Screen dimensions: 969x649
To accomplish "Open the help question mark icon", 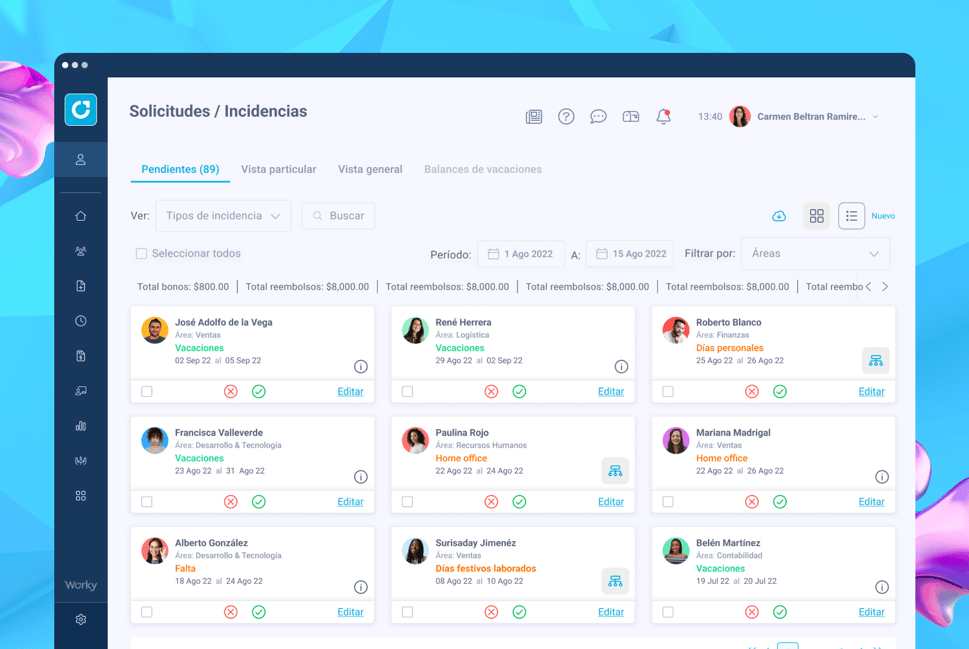I will coord(566,117).
